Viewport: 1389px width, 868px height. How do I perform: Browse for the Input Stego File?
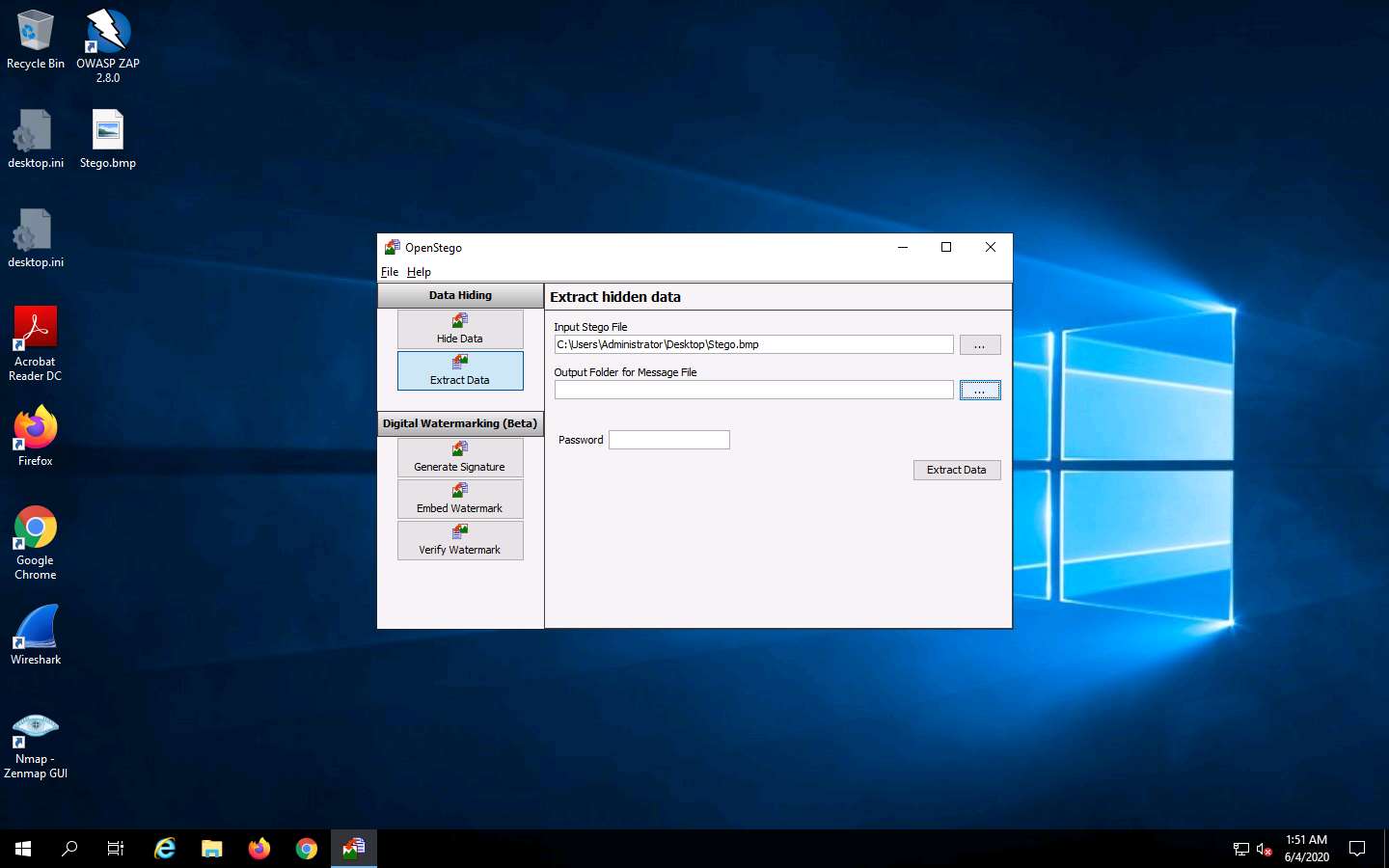click(x=980, y=345)
